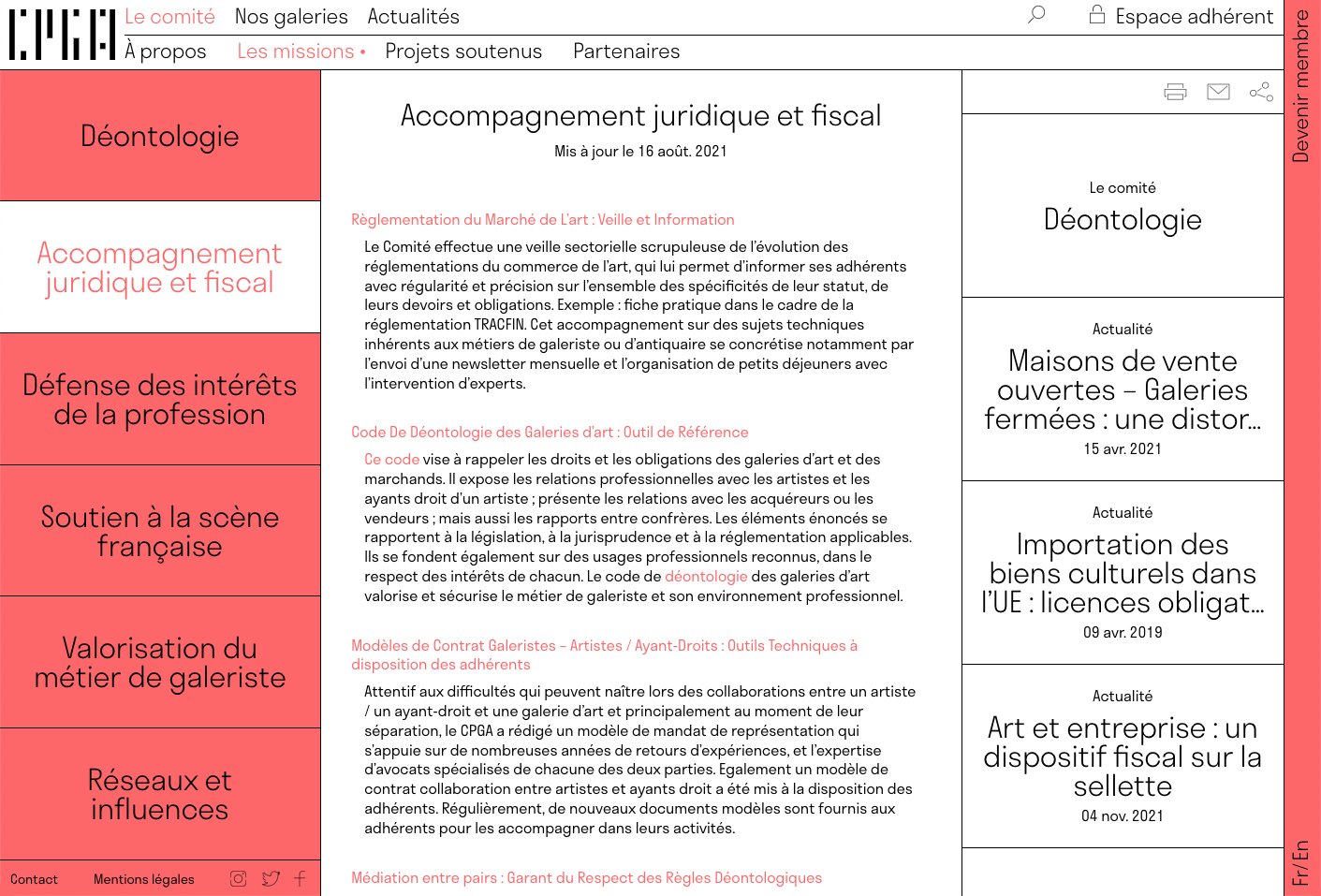This screenshot has height=896, width=1321.
Task: Click heading Règlementation du Marché de L'art
Action: [x=543, y=220]
